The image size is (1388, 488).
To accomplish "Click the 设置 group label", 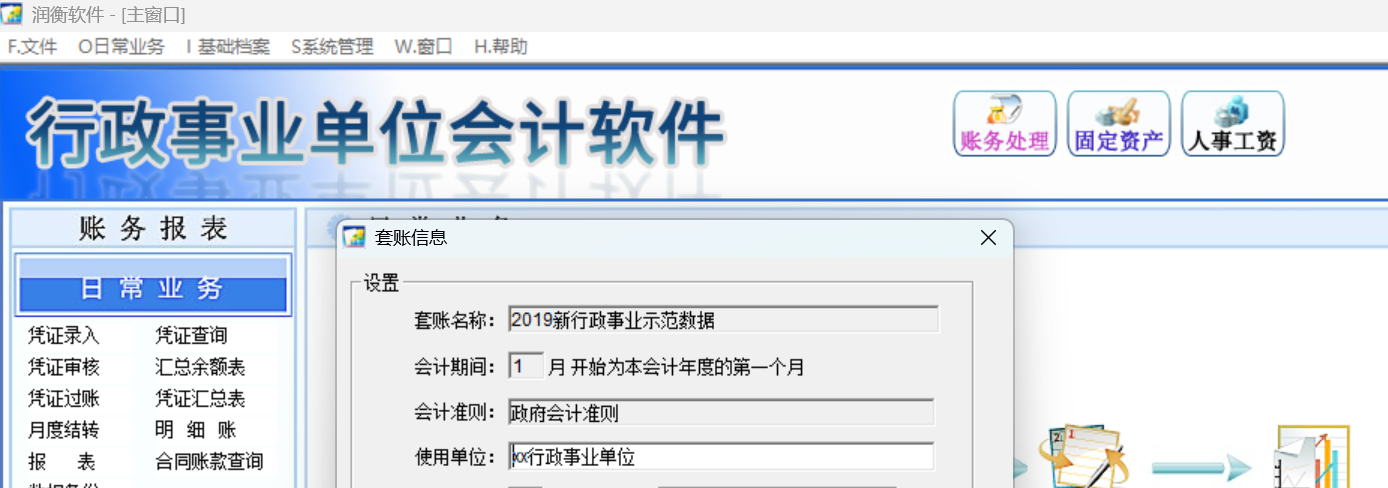I will (381, 284).
